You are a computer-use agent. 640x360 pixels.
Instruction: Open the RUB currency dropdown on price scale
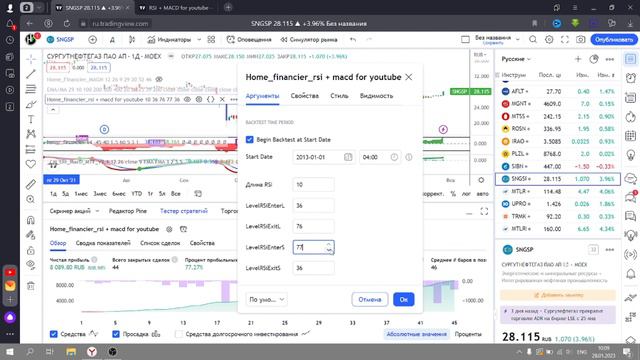[480, 55]
